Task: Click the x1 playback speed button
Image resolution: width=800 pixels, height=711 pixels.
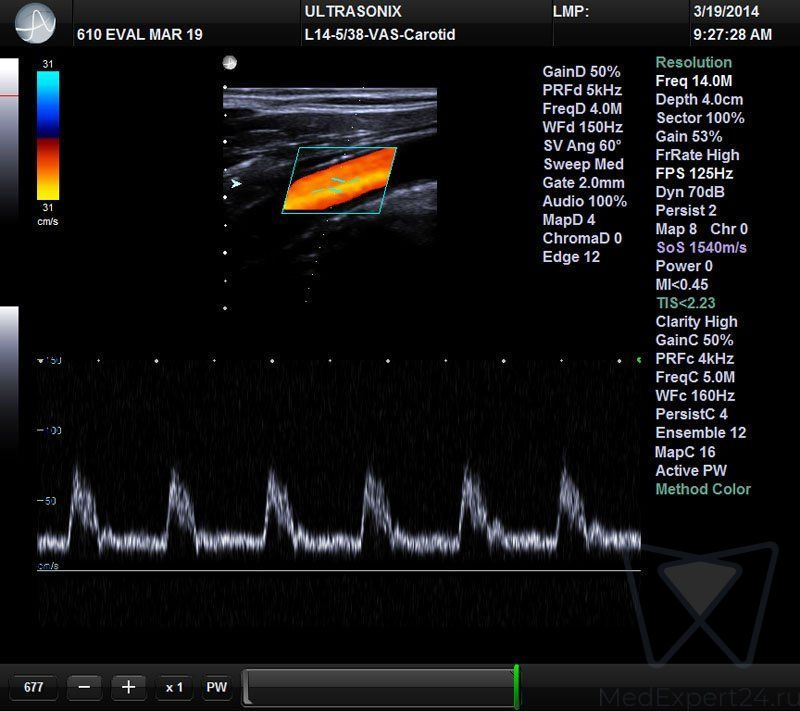Action: (174, 687)
